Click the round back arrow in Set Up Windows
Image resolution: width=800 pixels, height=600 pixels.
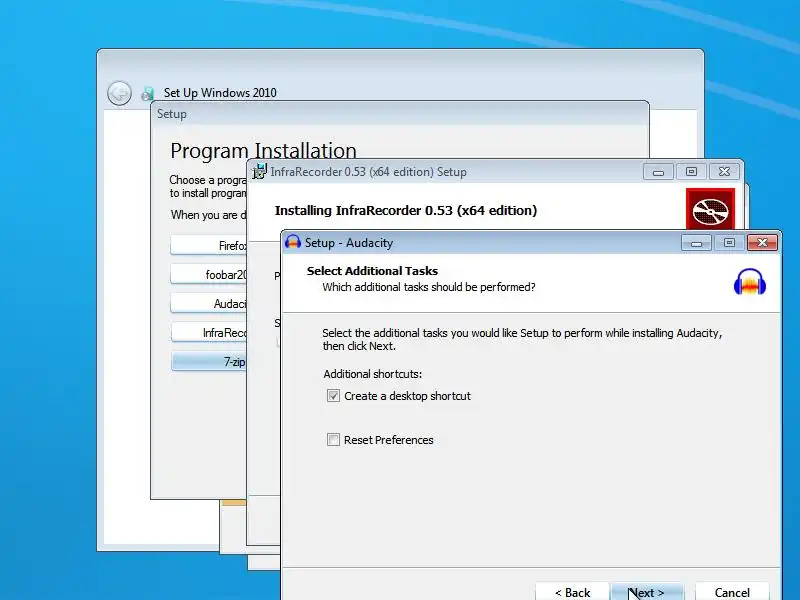click(x=119, y=93)
